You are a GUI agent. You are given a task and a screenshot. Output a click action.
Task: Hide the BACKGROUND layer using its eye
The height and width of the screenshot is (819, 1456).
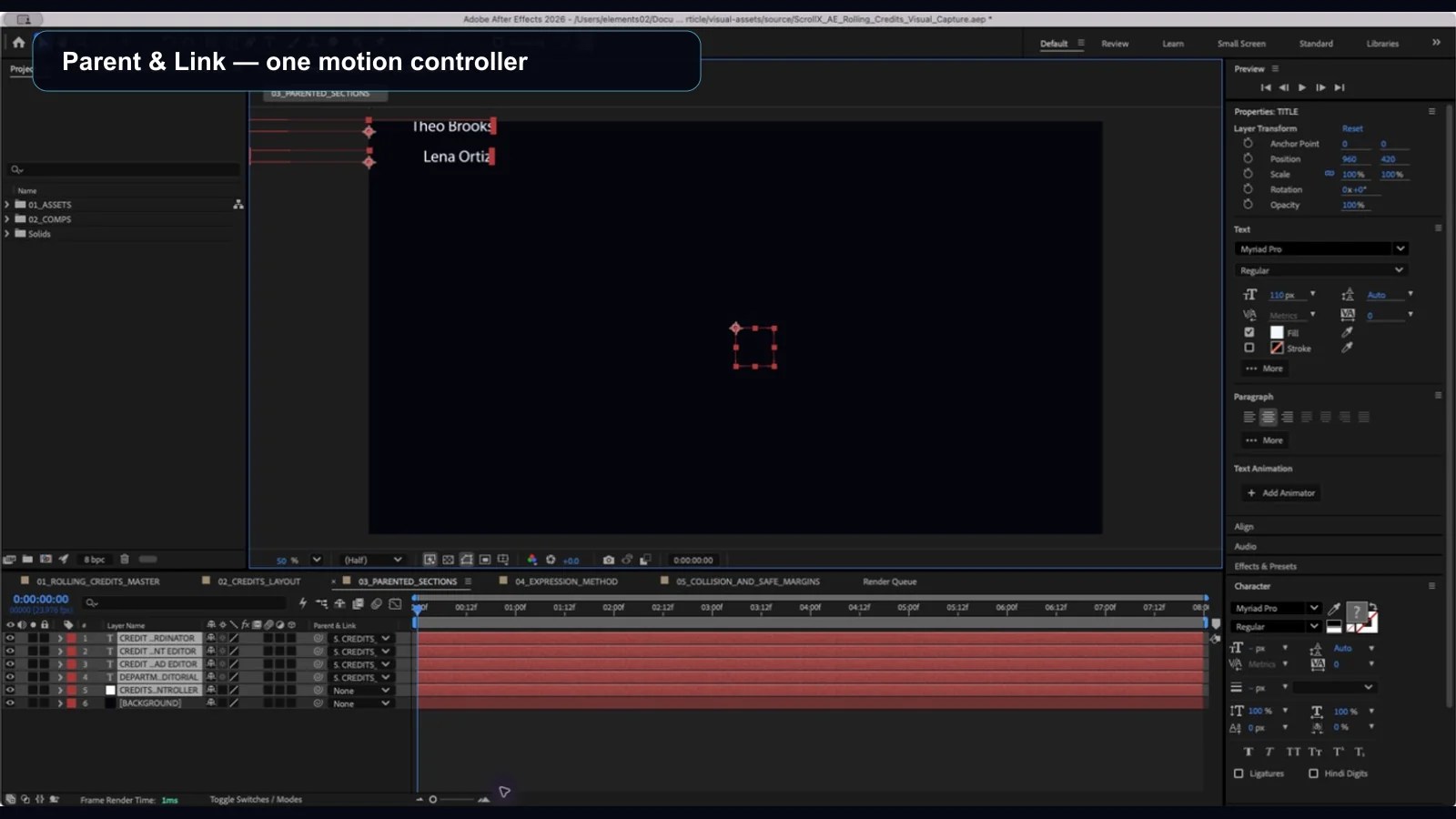tap(10, 703)
